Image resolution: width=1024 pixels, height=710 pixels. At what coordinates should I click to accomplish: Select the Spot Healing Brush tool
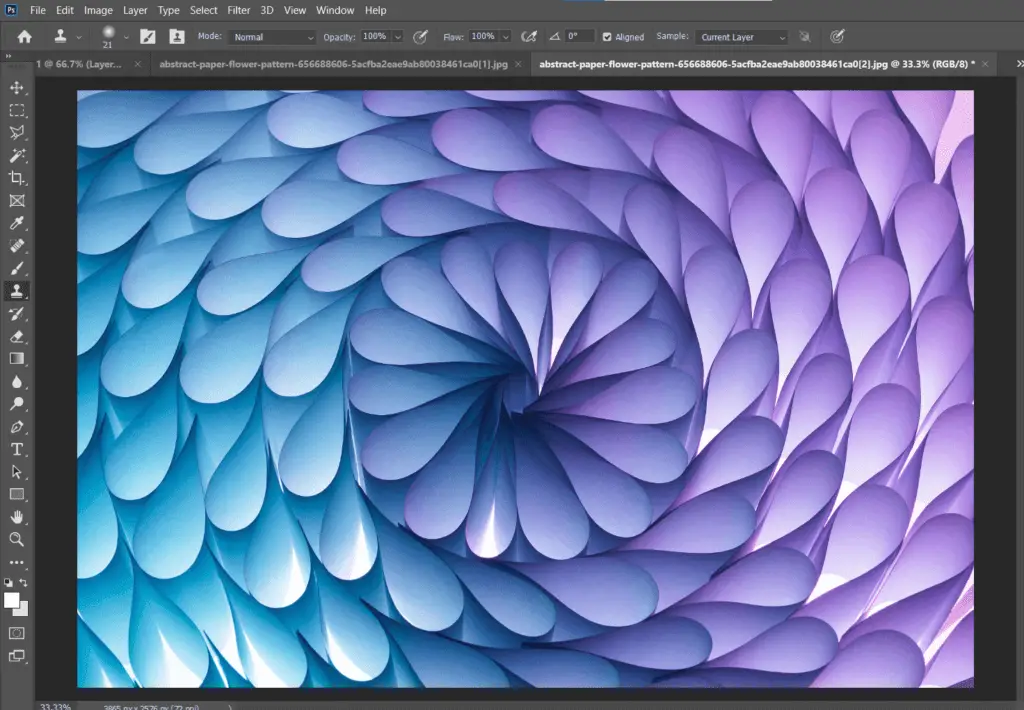tap(17, 246)
